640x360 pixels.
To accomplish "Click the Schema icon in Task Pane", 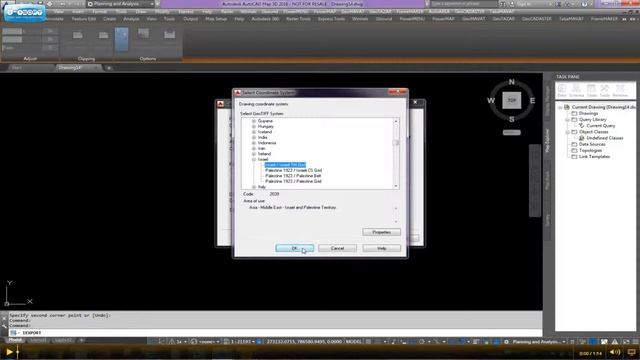I will point(576,91).
